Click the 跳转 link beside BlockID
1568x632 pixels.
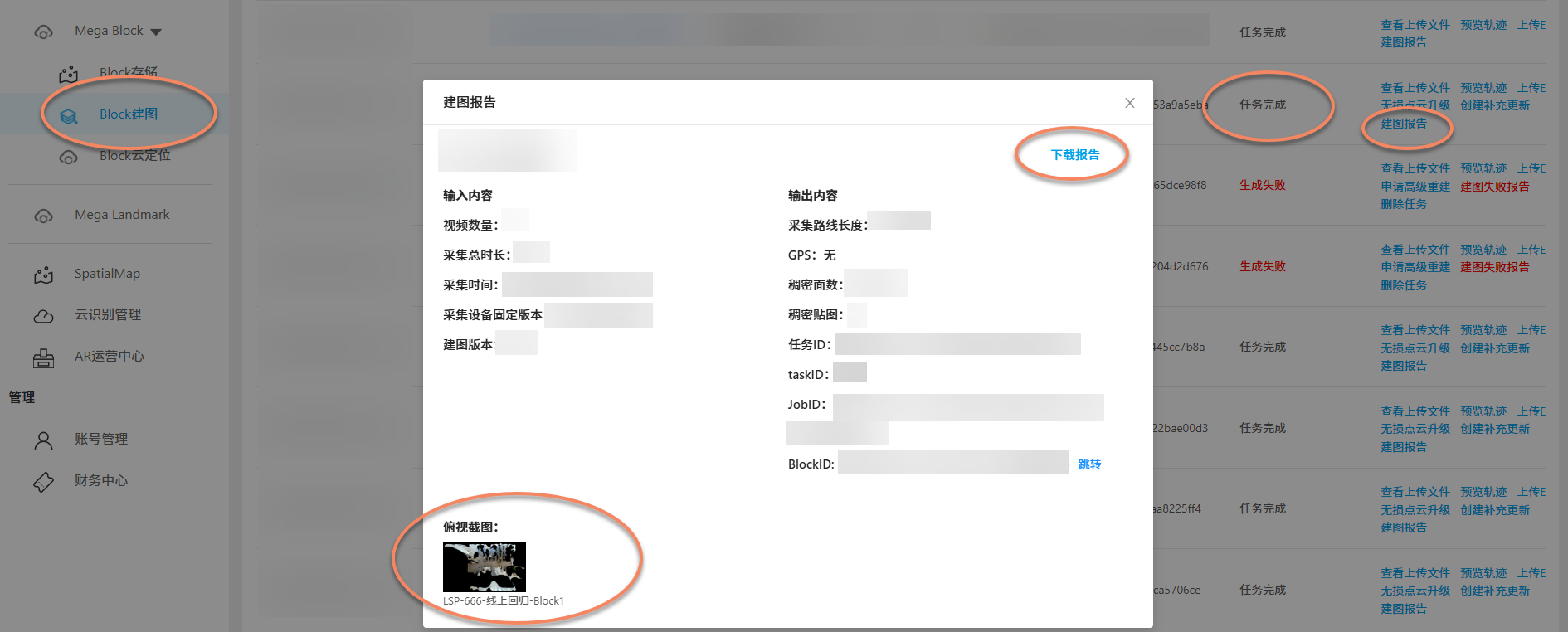pyautogui.click(x=1089, y=464)
